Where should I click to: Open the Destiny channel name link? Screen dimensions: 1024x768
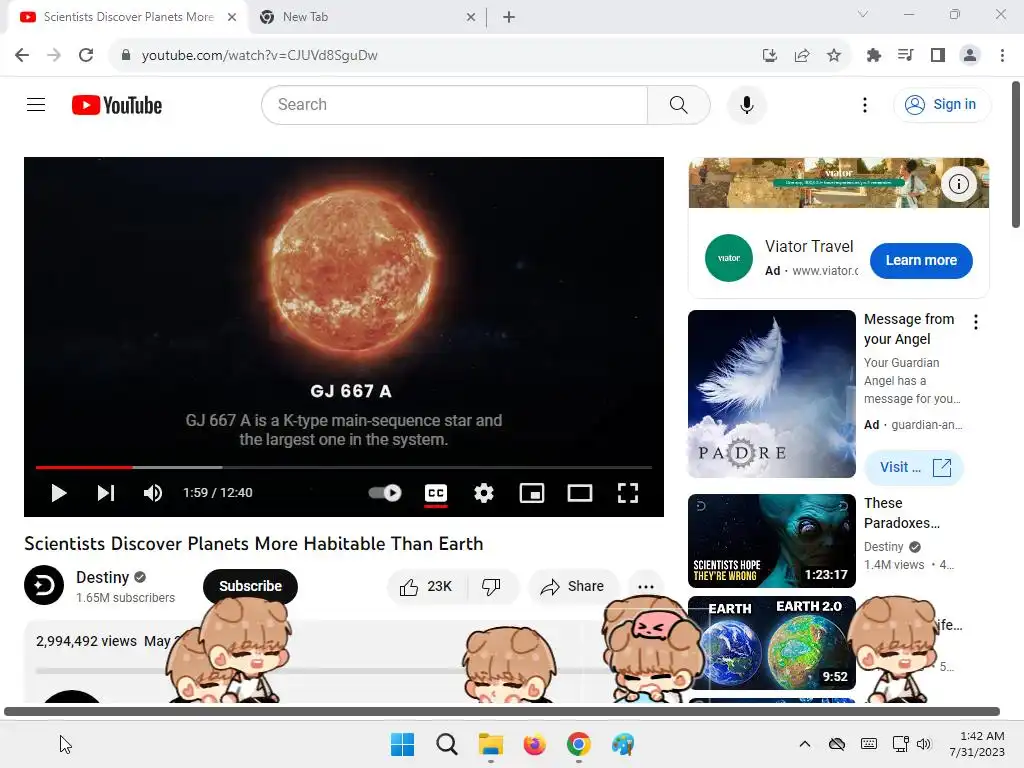(103, 577)
